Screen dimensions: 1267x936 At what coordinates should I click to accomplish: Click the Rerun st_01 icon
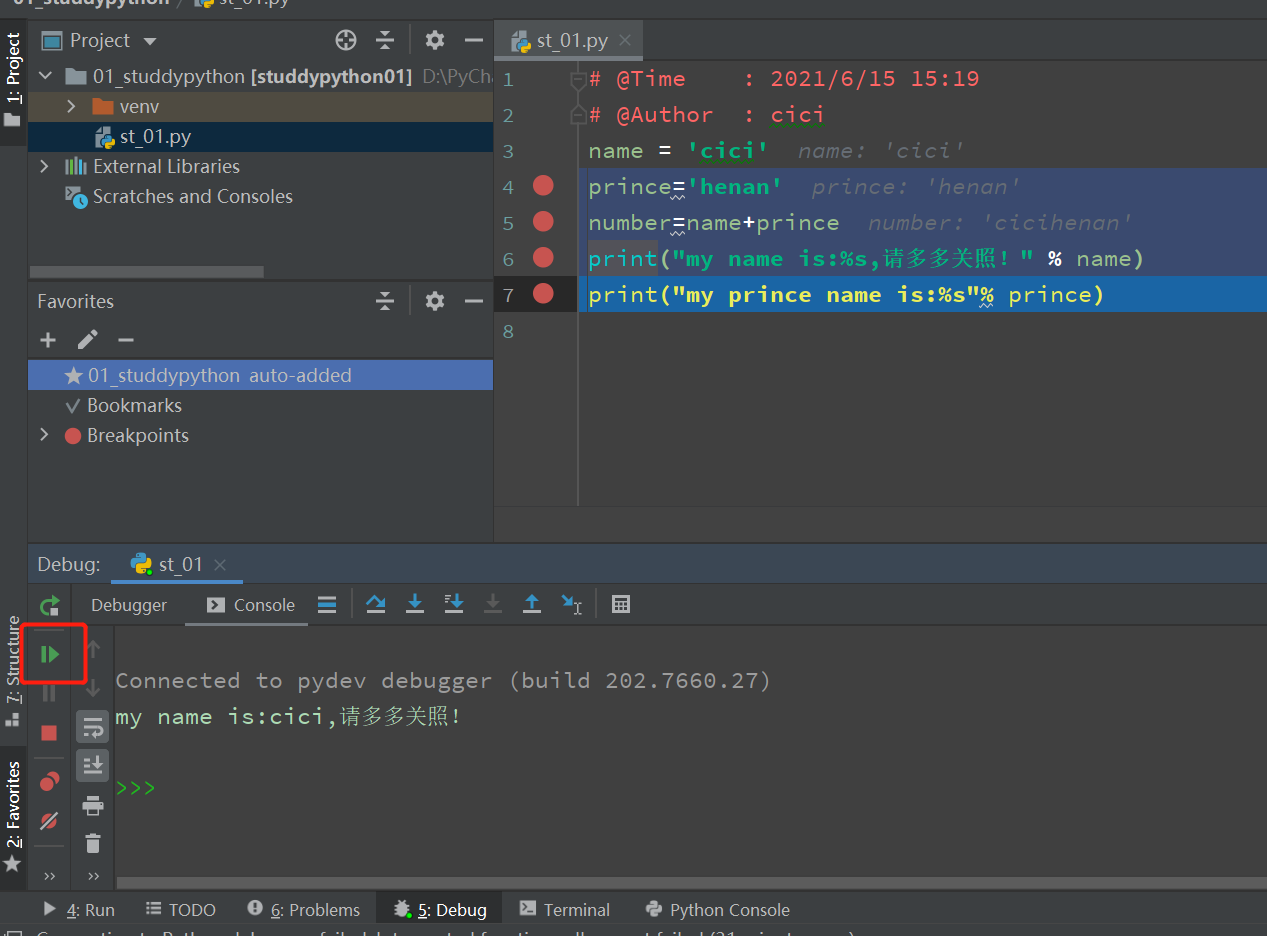click(49, 605)
